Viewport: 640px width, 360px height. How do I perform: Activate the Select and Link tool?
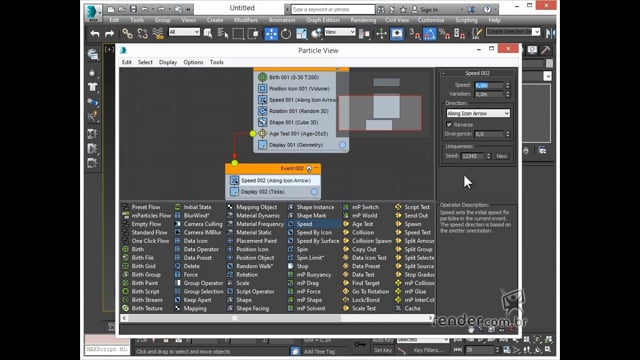coord(127,33)
